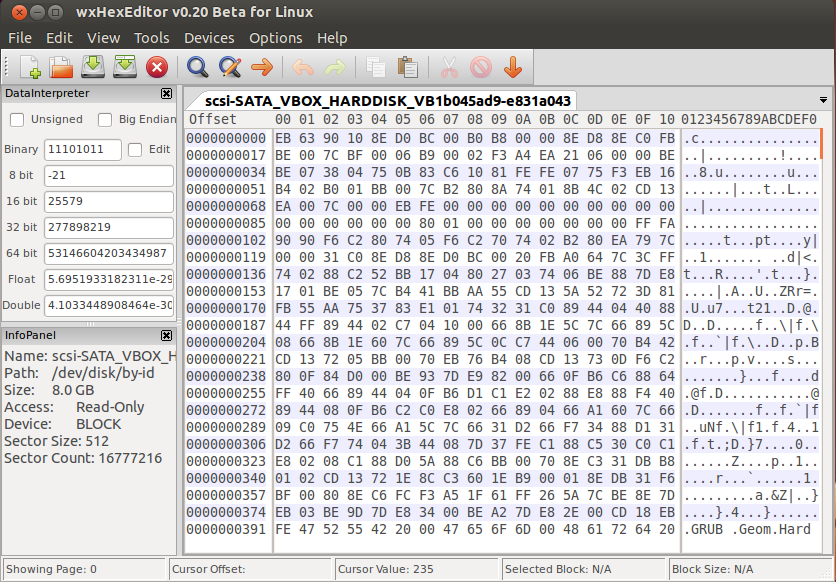This screenshot has width=836, height=582.
Task: Select offset row 0000000204
Action: [226, 343]
